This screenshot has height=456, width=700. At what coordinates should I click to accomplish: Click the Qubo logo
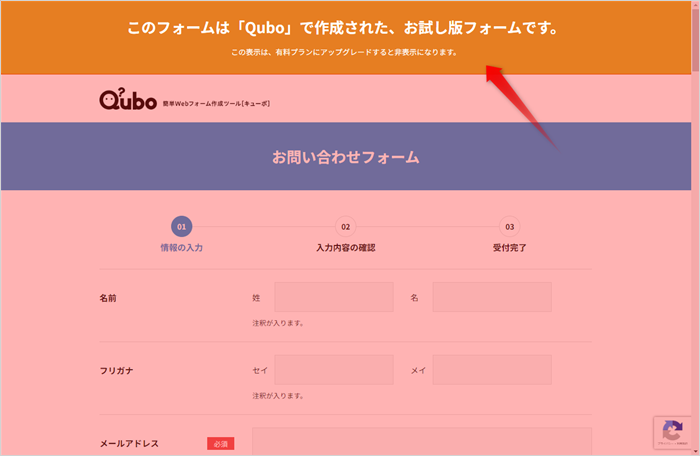[127, 100]
